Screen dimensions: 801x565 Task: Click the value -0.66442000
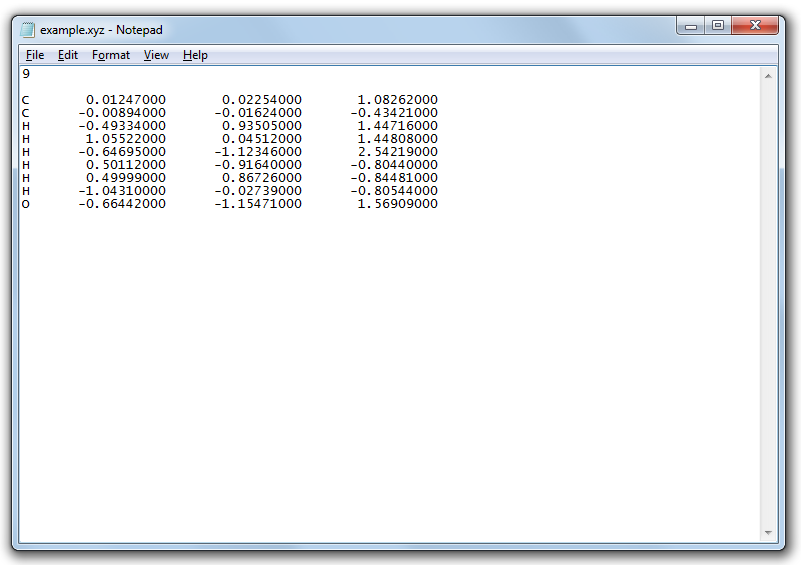coord(122,204)
